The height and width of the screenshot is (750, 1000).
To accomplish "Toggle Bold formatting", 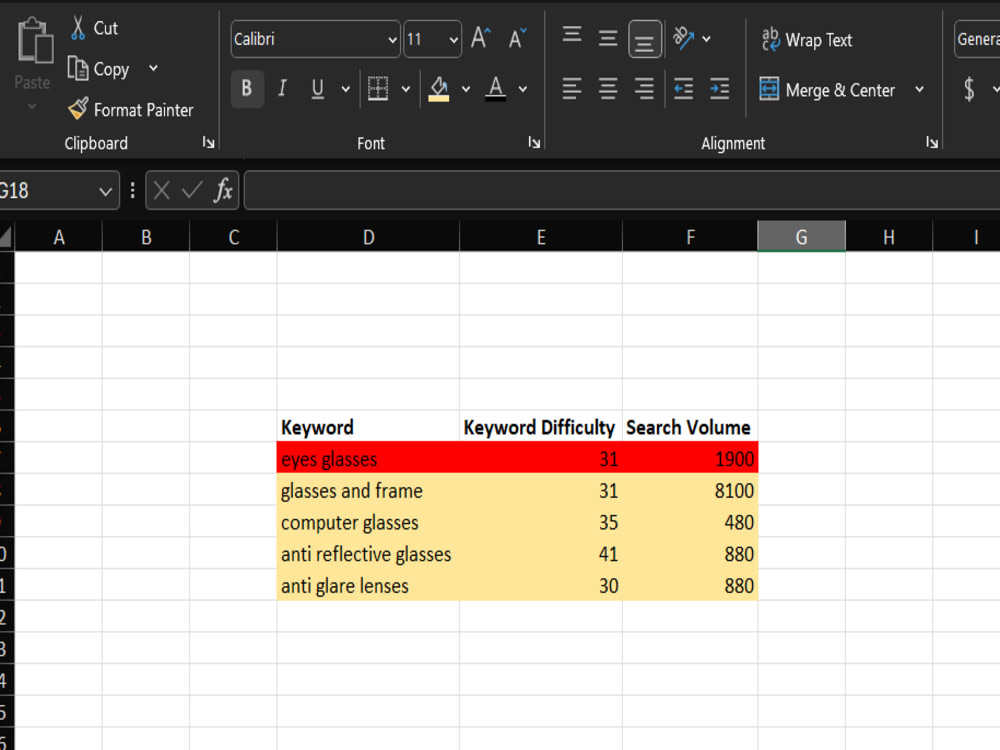I will click(x=247, y=88).
